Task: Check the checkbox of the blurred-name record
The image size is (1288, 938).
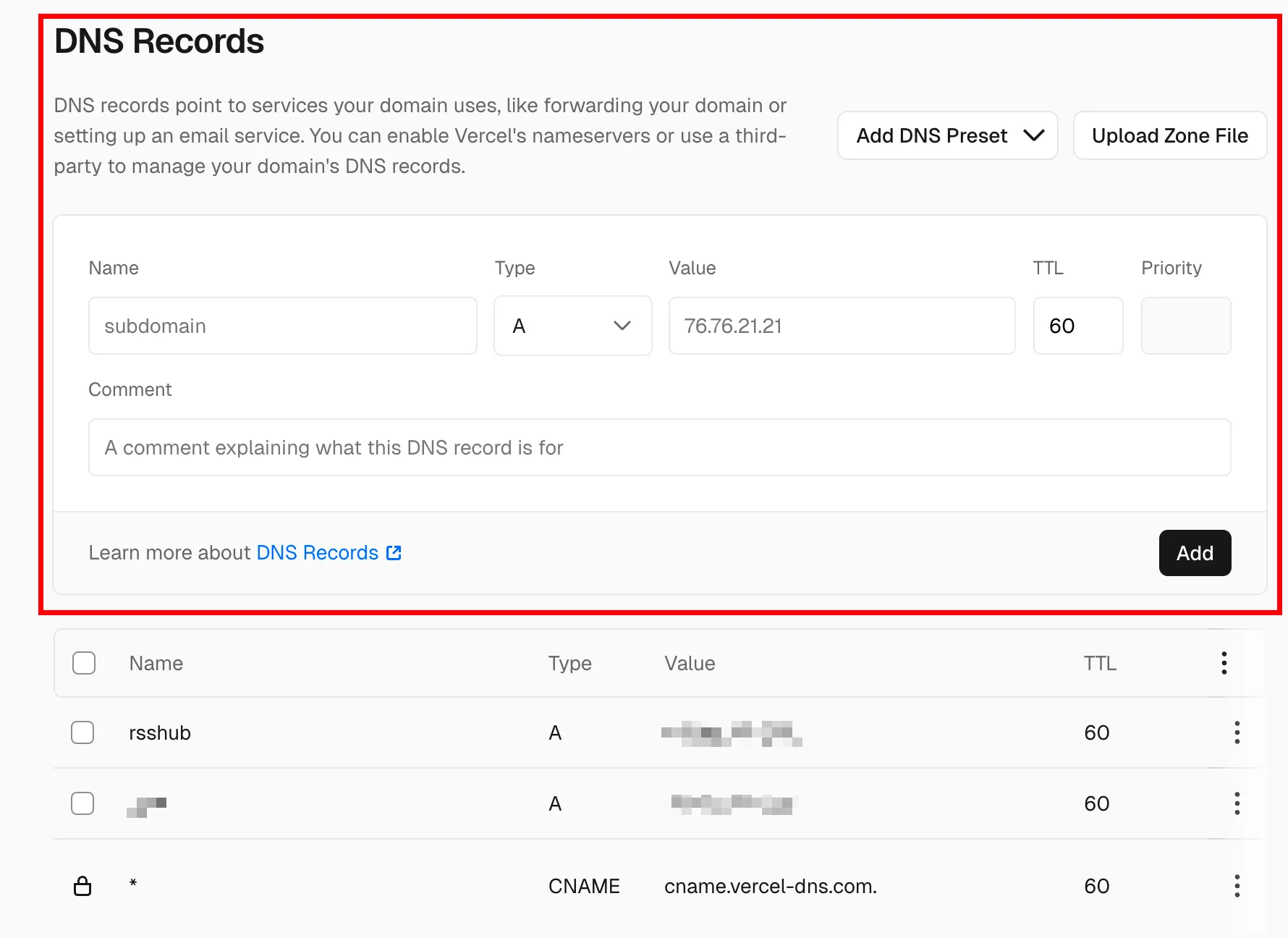Action: 82,803
